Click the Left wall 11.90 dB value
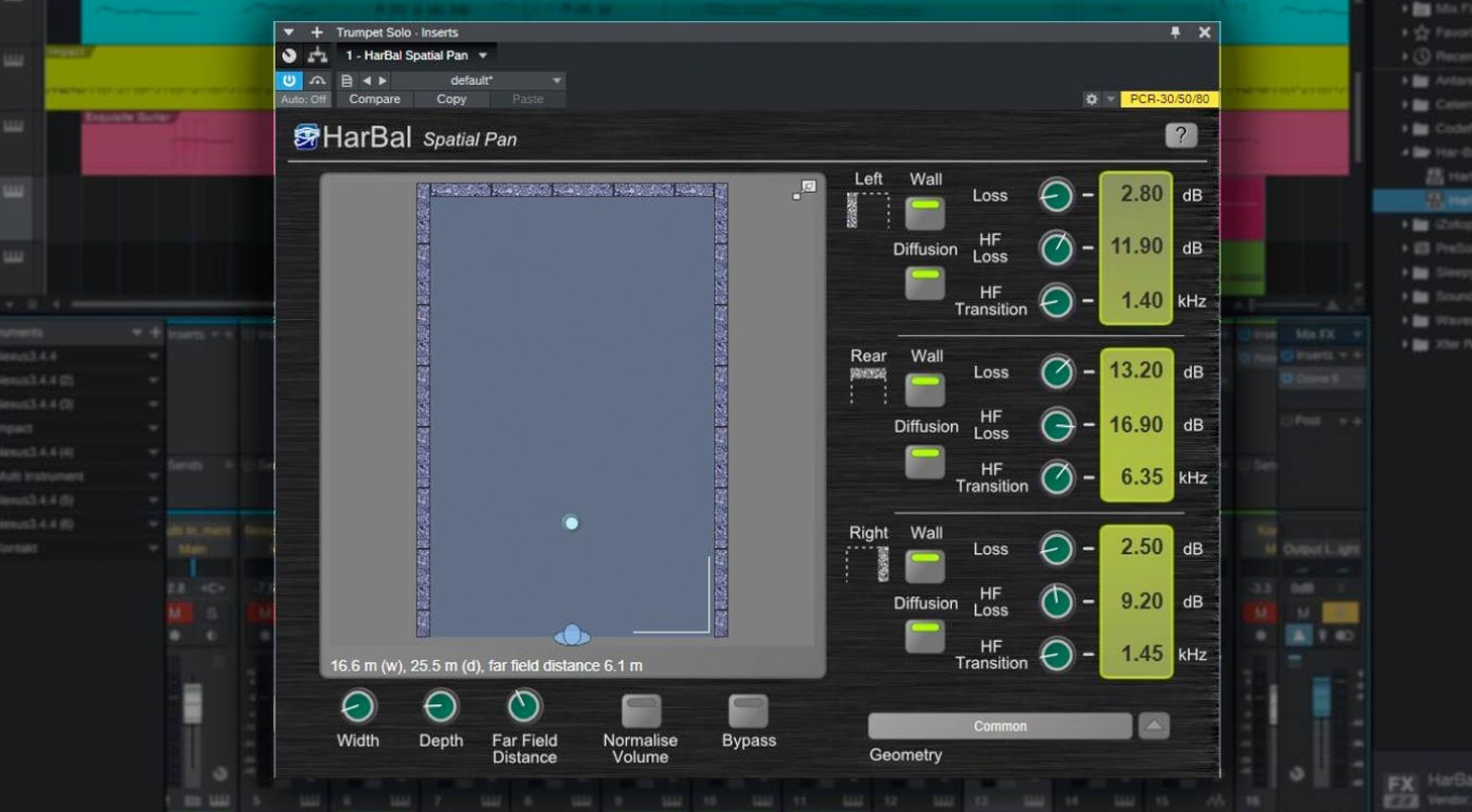The width and height of the screenshot is (1472, 812). (x=1136, y=246)
